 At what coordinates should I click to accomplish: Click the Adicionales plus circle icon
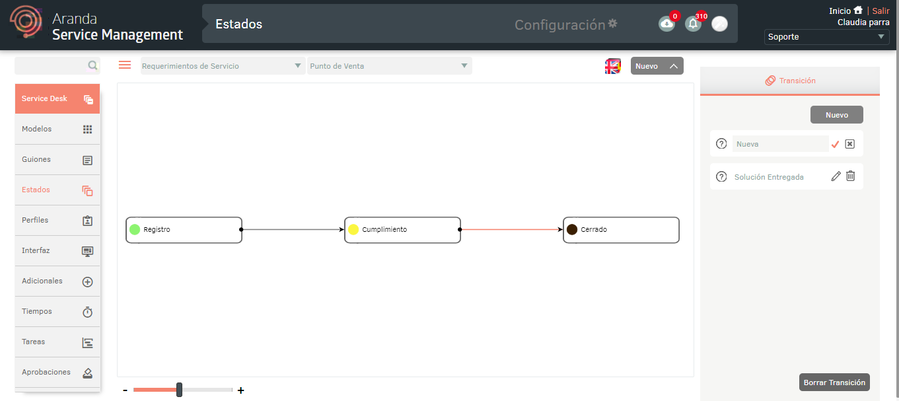pos(88,282)
